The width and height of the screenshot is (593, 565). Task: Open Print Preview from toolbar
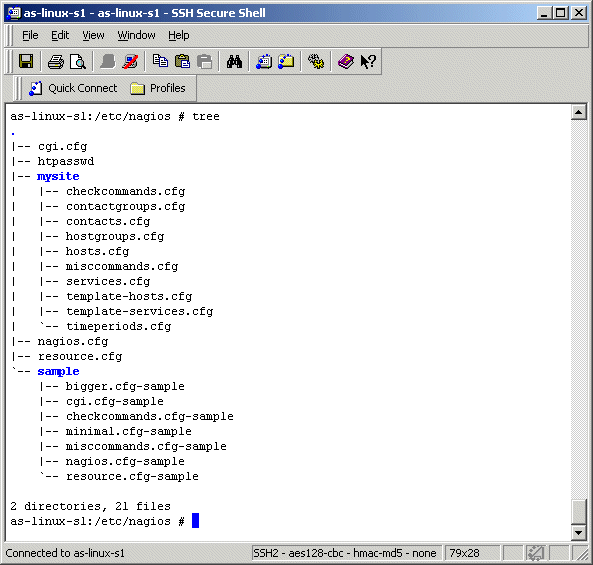(x=78, y=61)
